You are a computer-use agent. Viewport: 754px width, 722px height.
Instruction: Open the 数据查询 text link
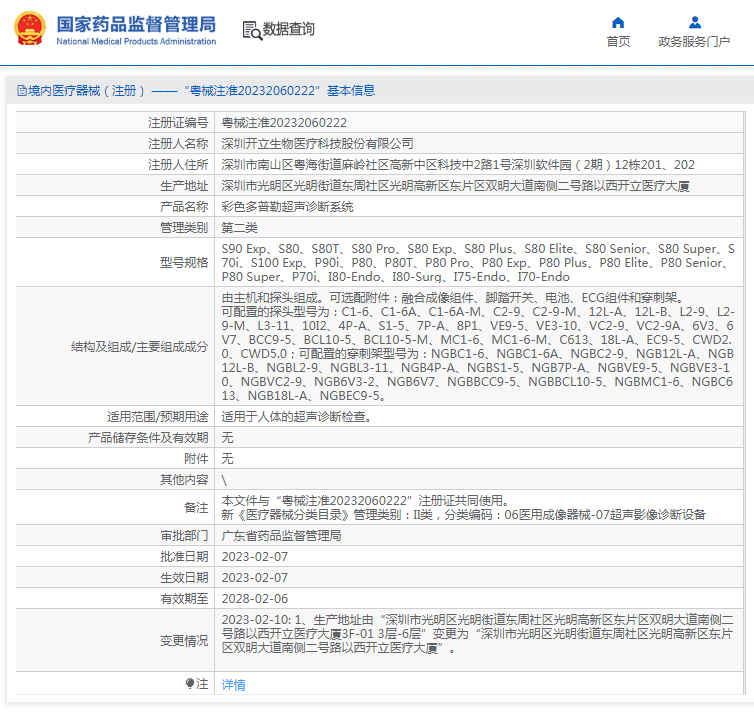pyautogui.click(x=289, y=30)
